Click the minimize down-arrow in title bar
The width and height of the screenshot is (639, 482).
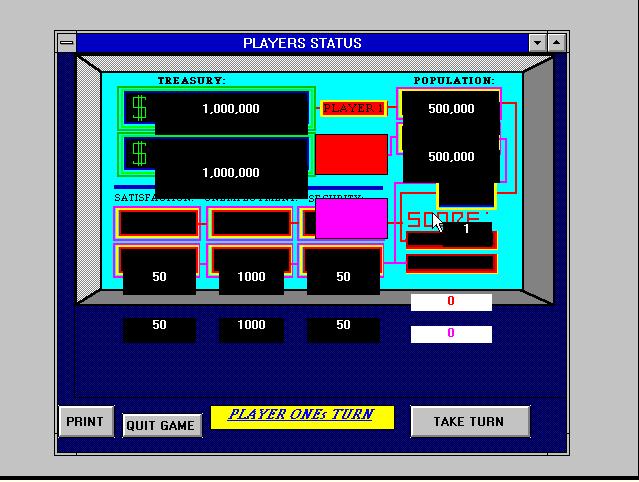(x=538, y=43)
